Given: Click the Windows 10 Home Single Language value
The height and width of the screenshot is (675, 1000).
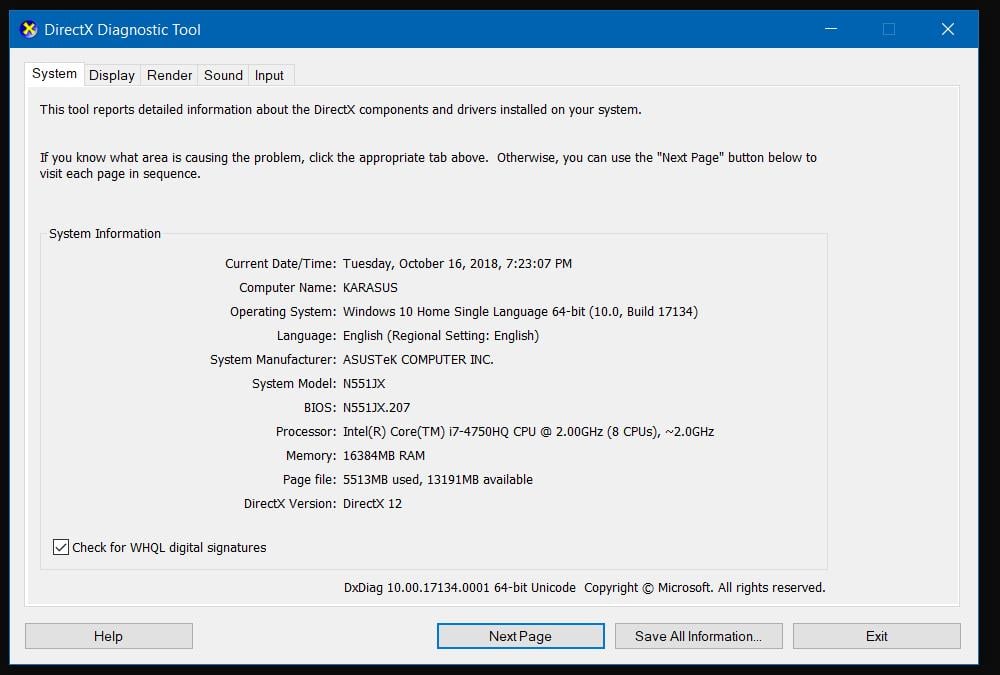Looking at the screenshot, I should pos(520,312).
